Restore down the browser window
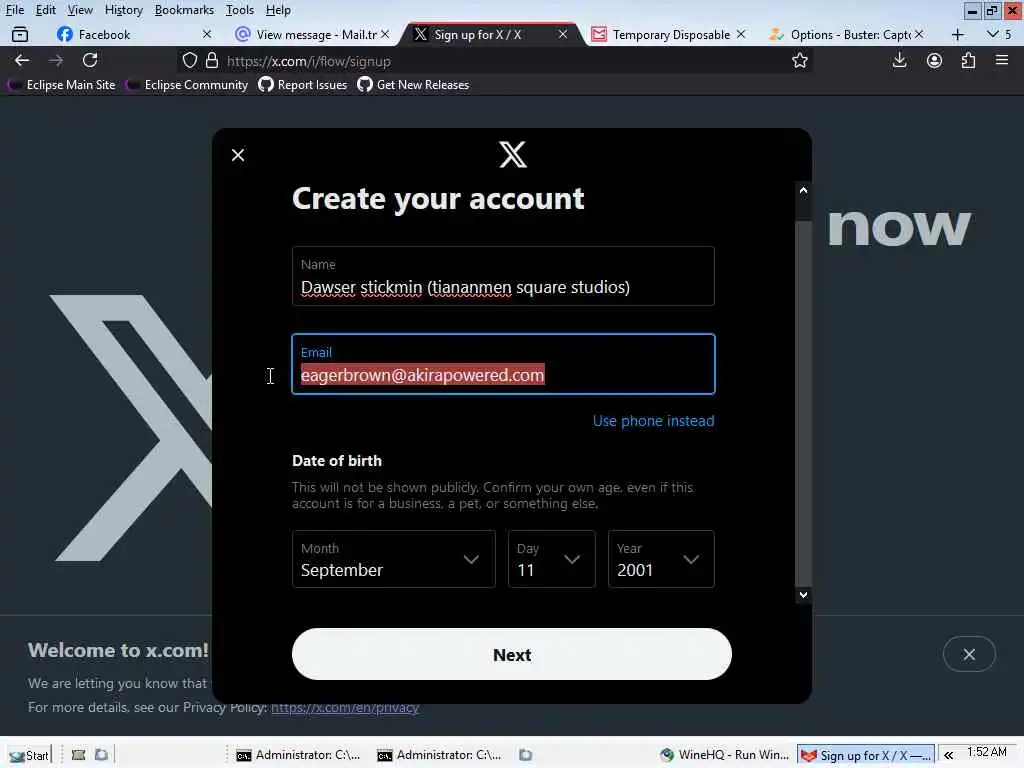The image size is (1024, 768). tap(992, 10)
